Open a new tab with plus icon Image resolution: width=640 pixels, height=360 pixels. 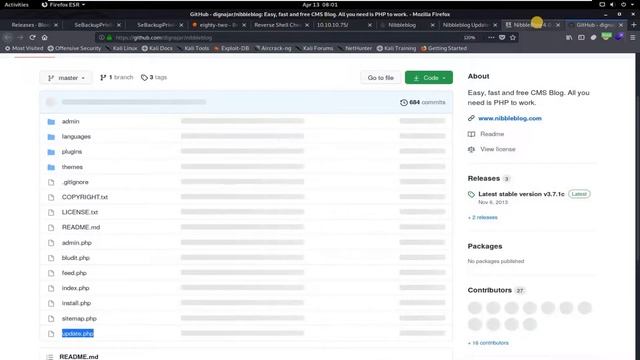click(x=633, y=25)
